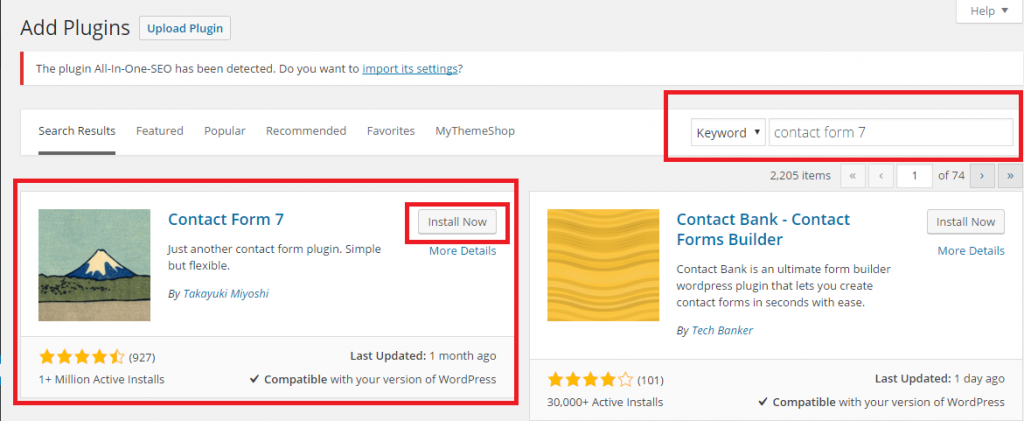Screen dimensions: 1024x421
Task: Open the Popular plugins tab
Action: click(225, 131)
